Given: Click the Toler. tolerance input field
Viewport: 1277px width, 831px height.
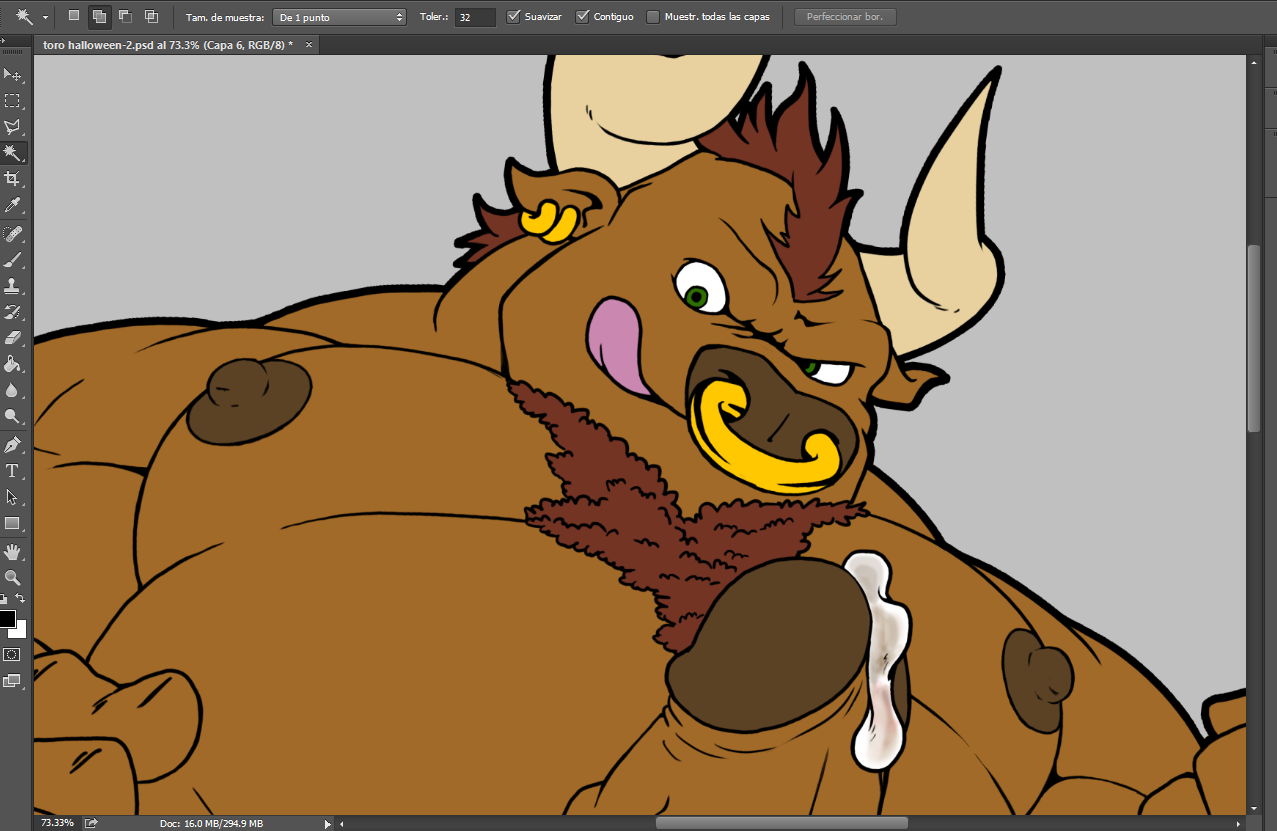Looking at the screenshot, I should pyautogui.click(x=475, y=17).
